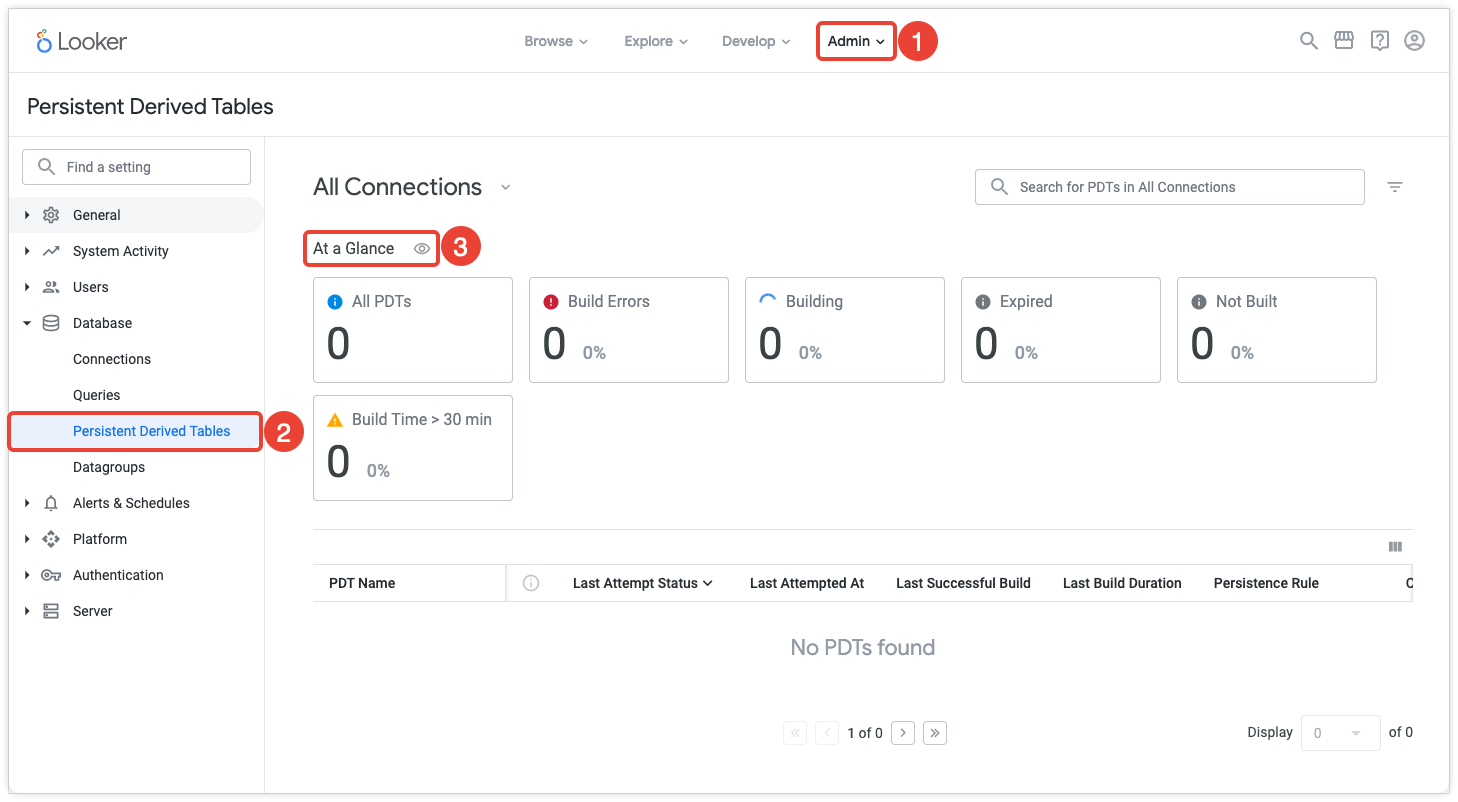
Task: Click the Find a setting field
Action: coord(137,167)
